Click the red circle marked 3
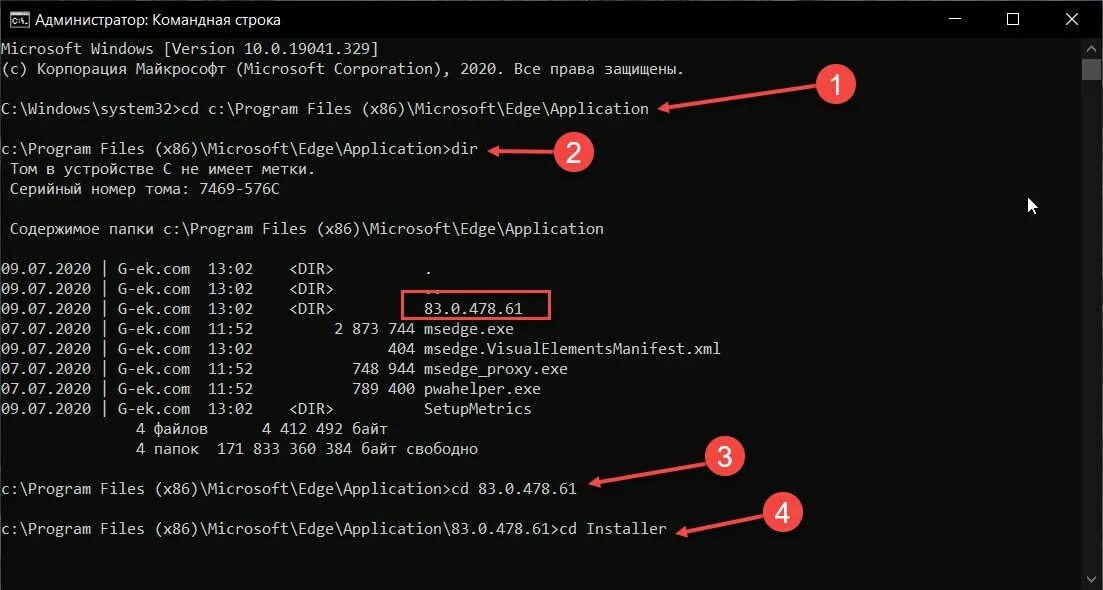Image resolution: width=1103 pixels, height=590 pixels. [x=725, y=457]
